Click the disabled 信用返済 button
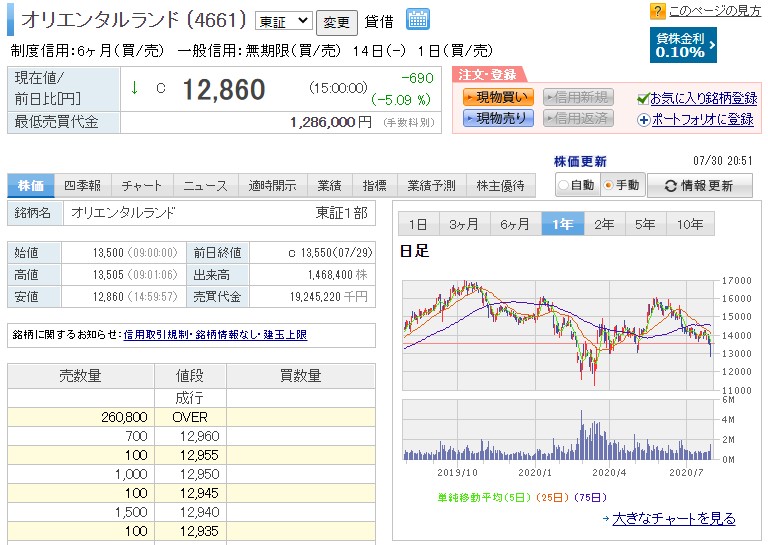 578,118
